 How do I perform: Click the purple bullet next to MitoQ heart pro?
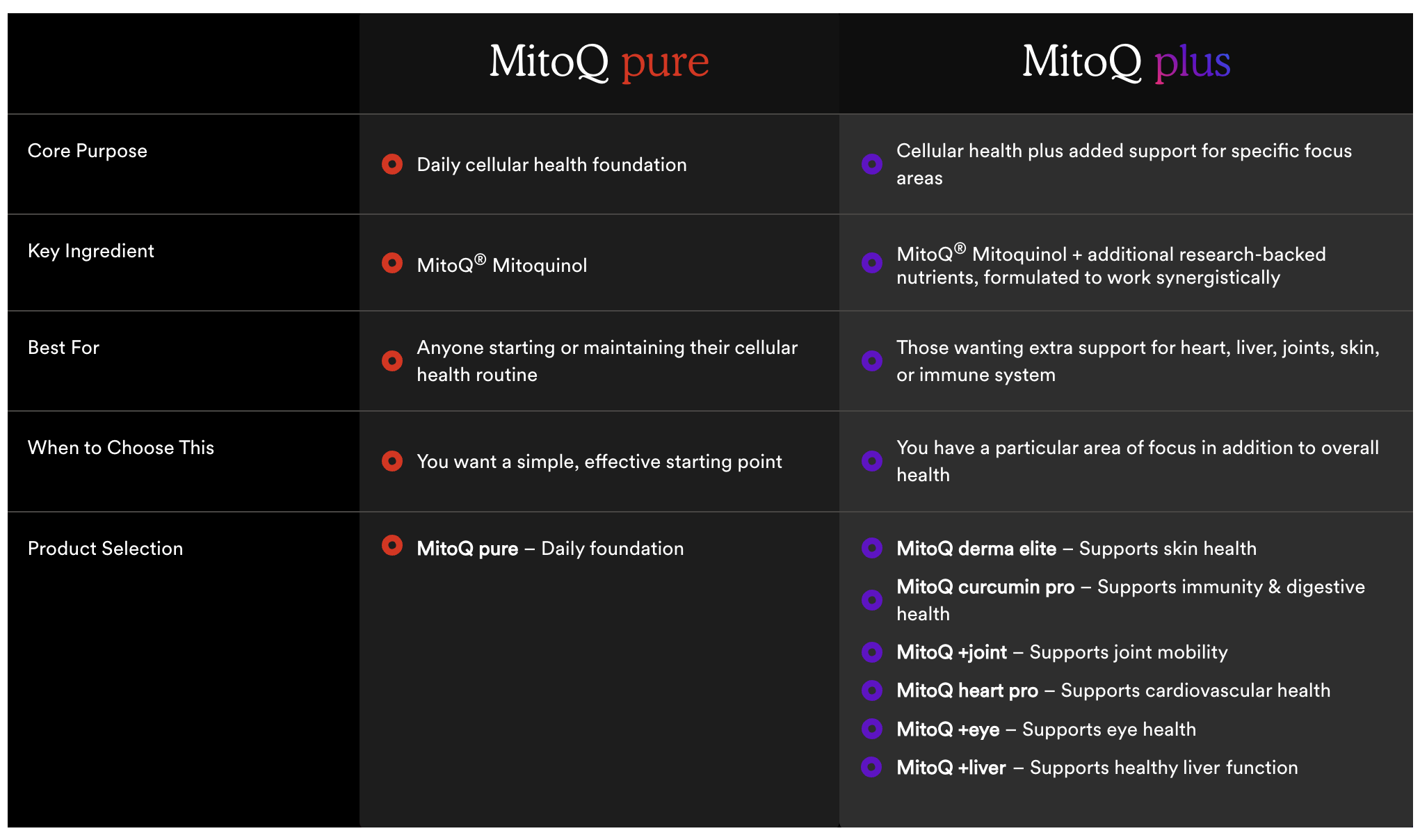click(x=872, y=690)
